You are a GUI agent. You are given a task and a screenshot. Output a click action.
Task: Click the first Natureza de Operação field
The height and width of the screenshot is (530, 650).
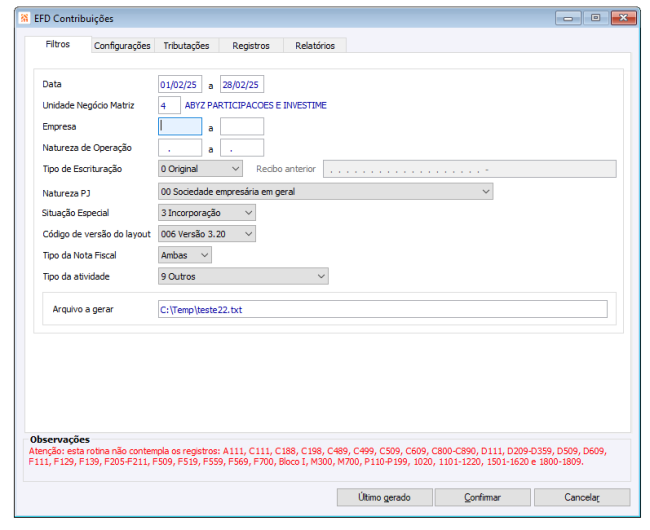[x=180, y=148]
